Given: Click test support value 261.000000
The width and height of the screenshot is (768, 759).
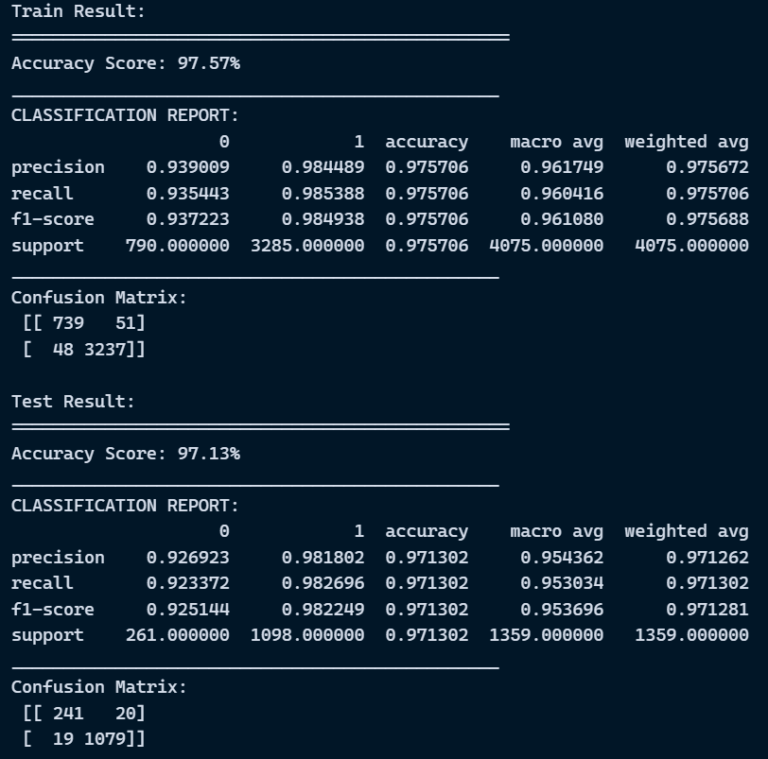Looking at the screenshot, I should [x=177, y=635].
